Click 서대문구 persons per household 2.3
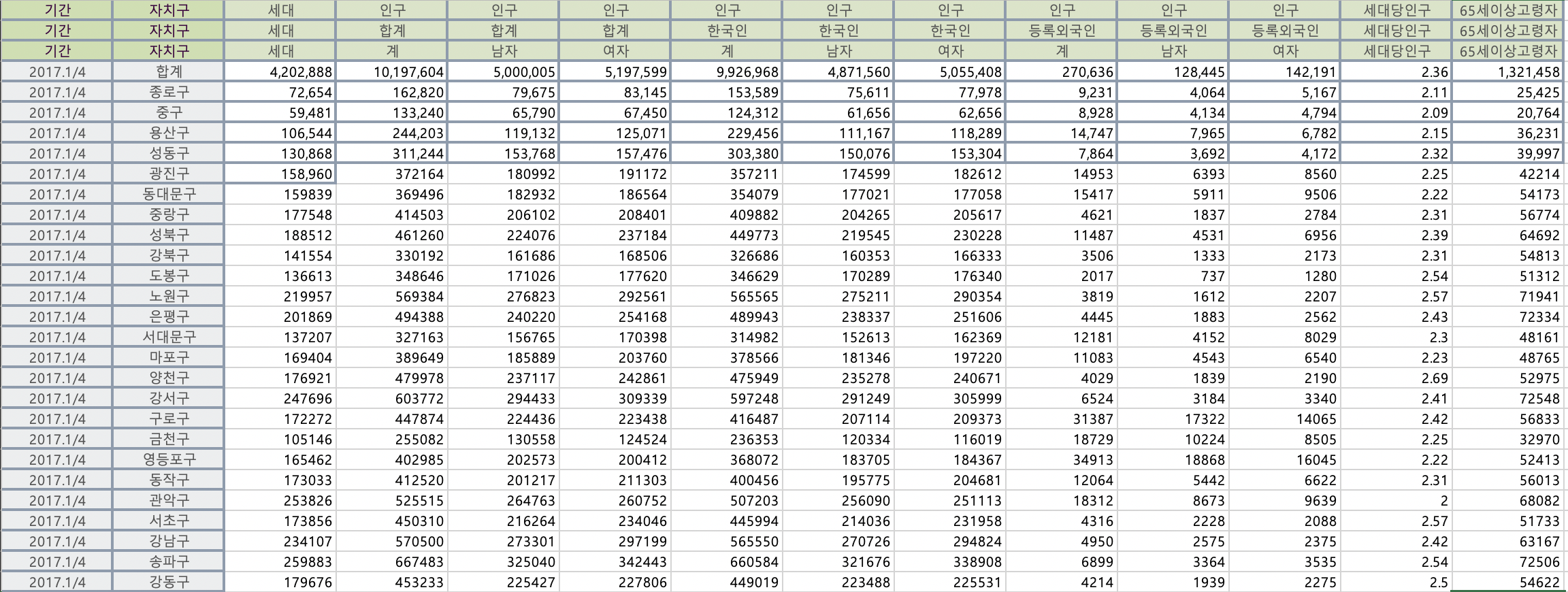 pos(1396,337)
